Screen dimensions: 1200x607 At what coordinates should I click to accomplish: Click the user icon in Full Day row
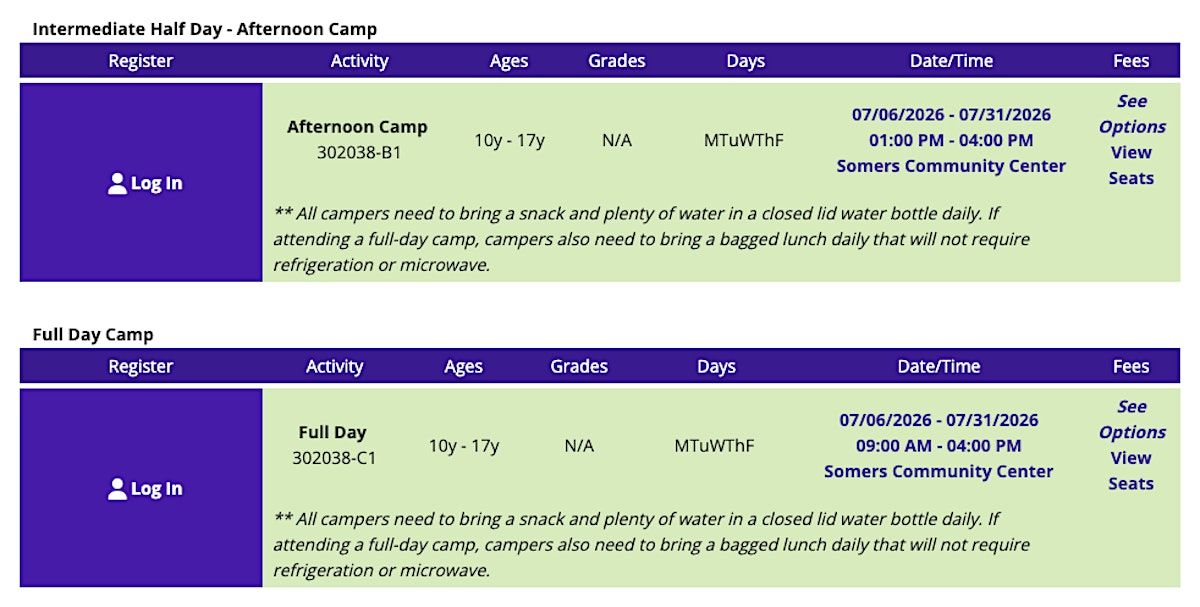tap(117, 488)
